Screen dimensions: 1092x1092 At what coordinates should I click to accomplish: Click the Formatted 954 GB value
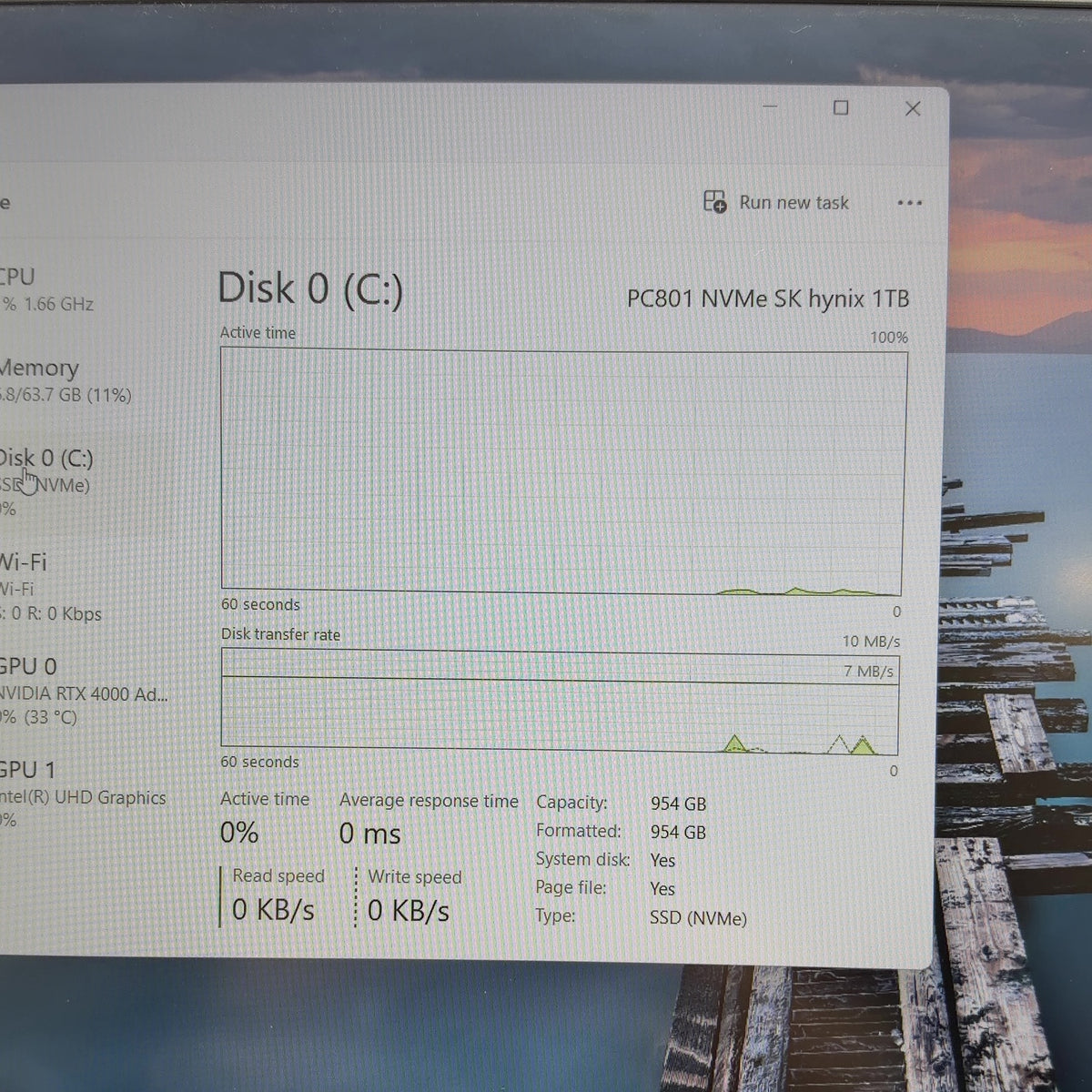(x=678, y=832)
